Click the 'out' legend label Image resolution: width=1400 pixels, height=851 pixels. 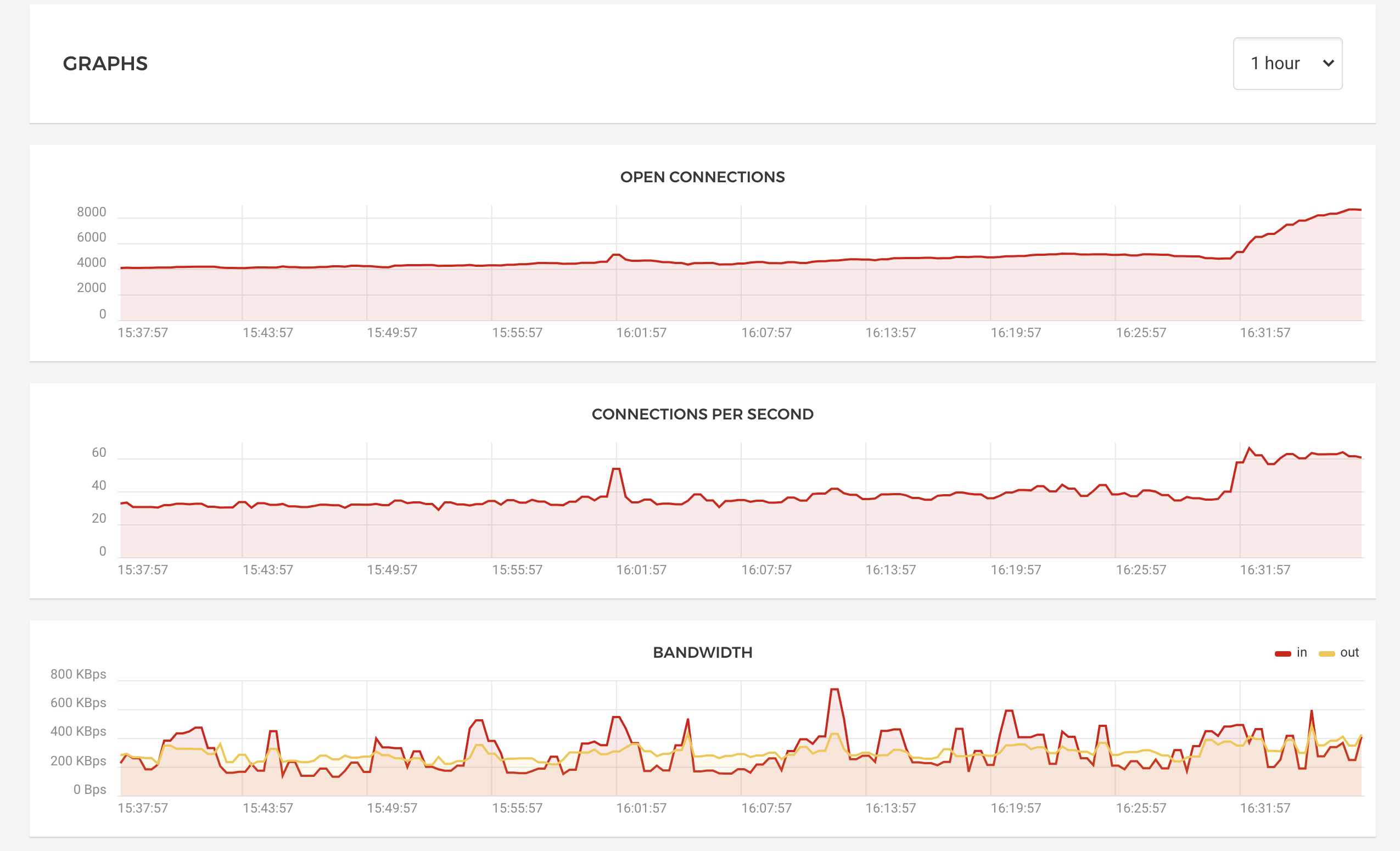click(1349, 652)
